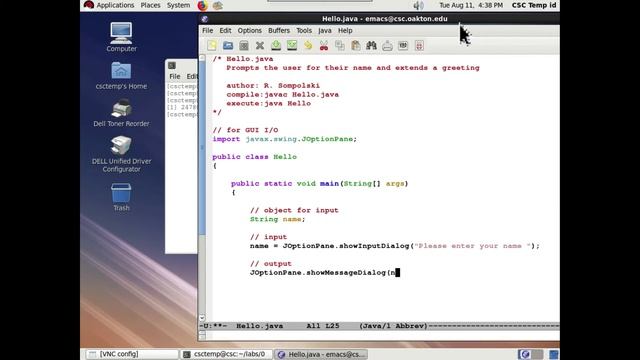640x360 pixels.
Task: Open Dell Toner Reorder desktop icon
Action: coord(121,113)
